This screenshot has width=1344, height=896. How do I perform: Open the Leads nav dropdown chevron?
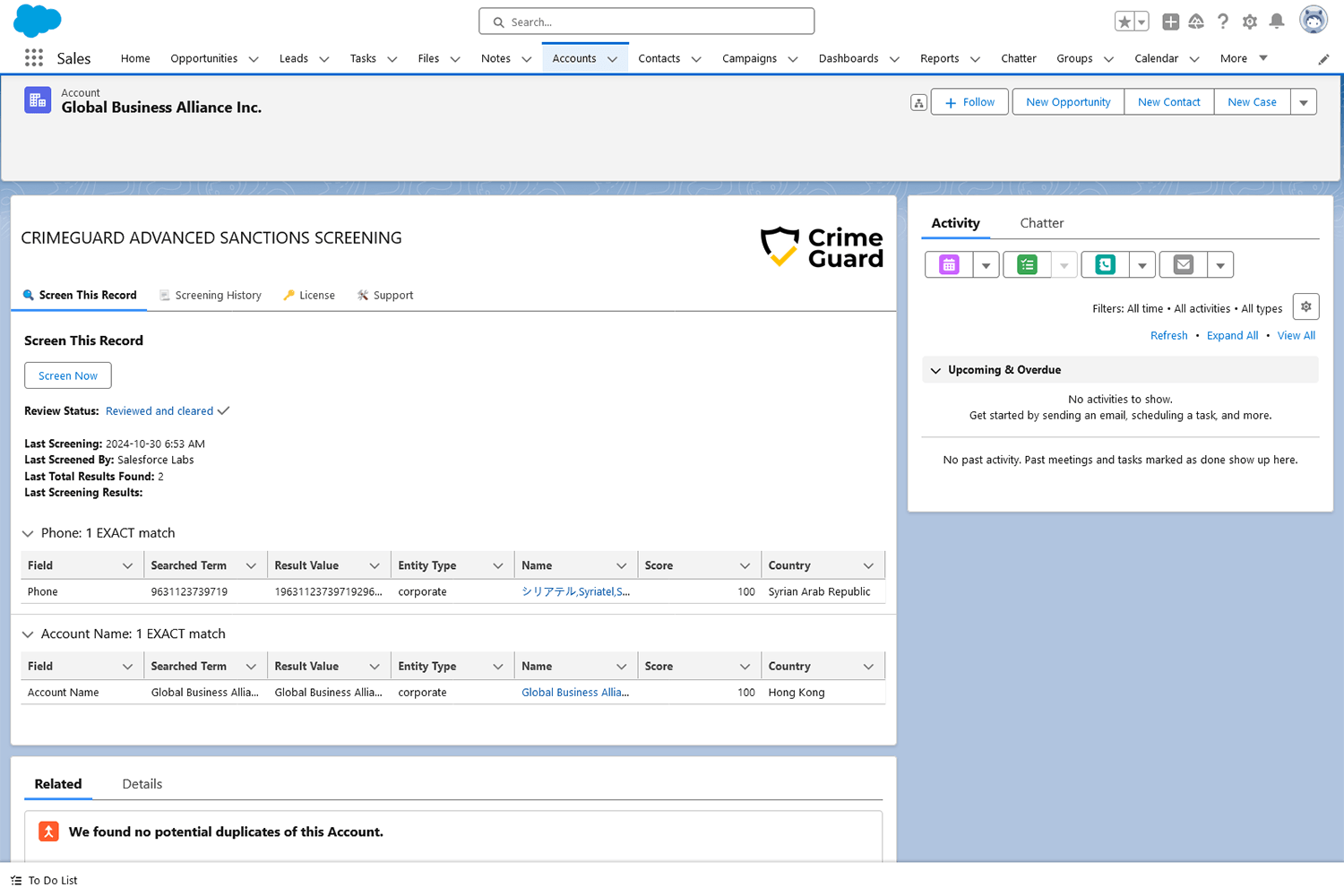coord(324,59)
